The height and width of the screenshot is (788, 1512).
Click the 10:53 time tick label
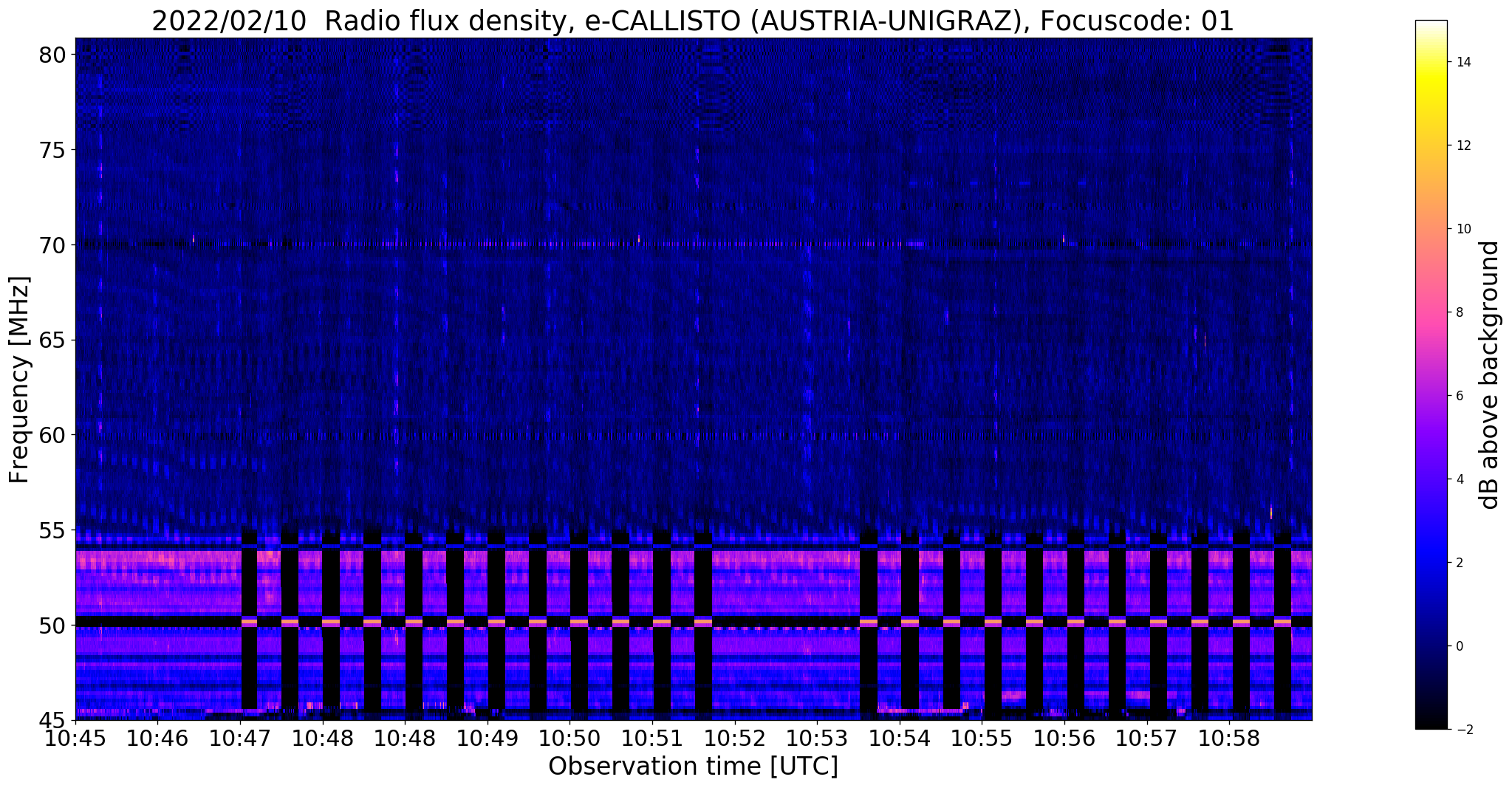pos(817,739)
